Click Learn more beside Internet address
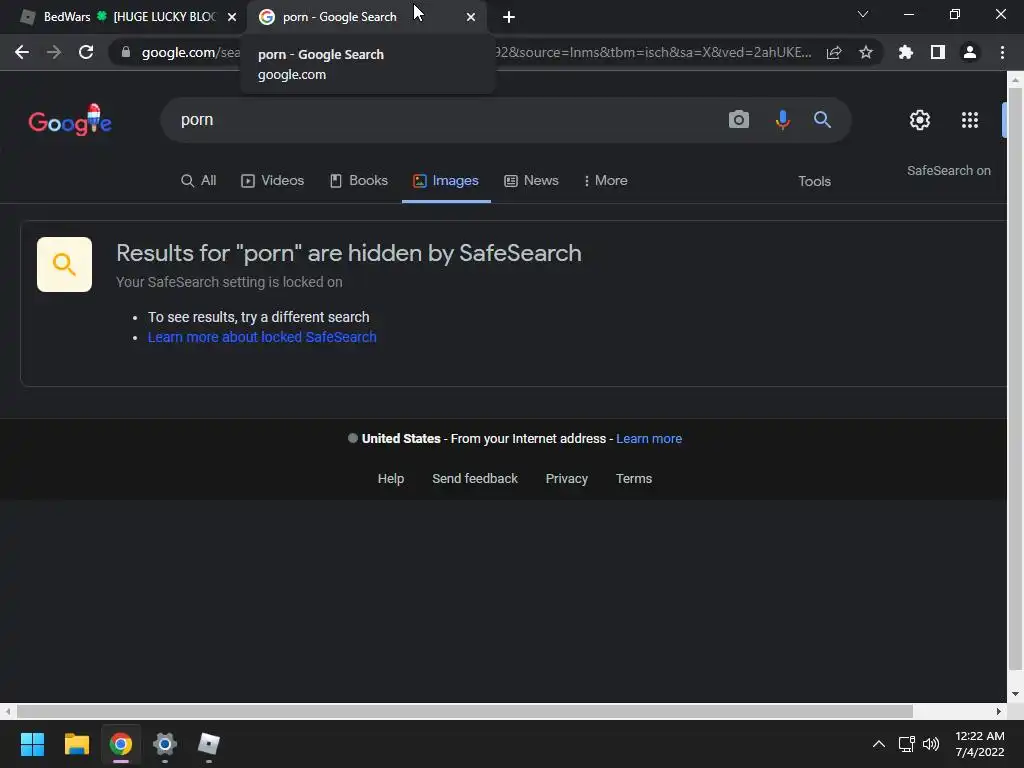The image size is (1024, 768). pyautogui.click(x=648, y=439)
